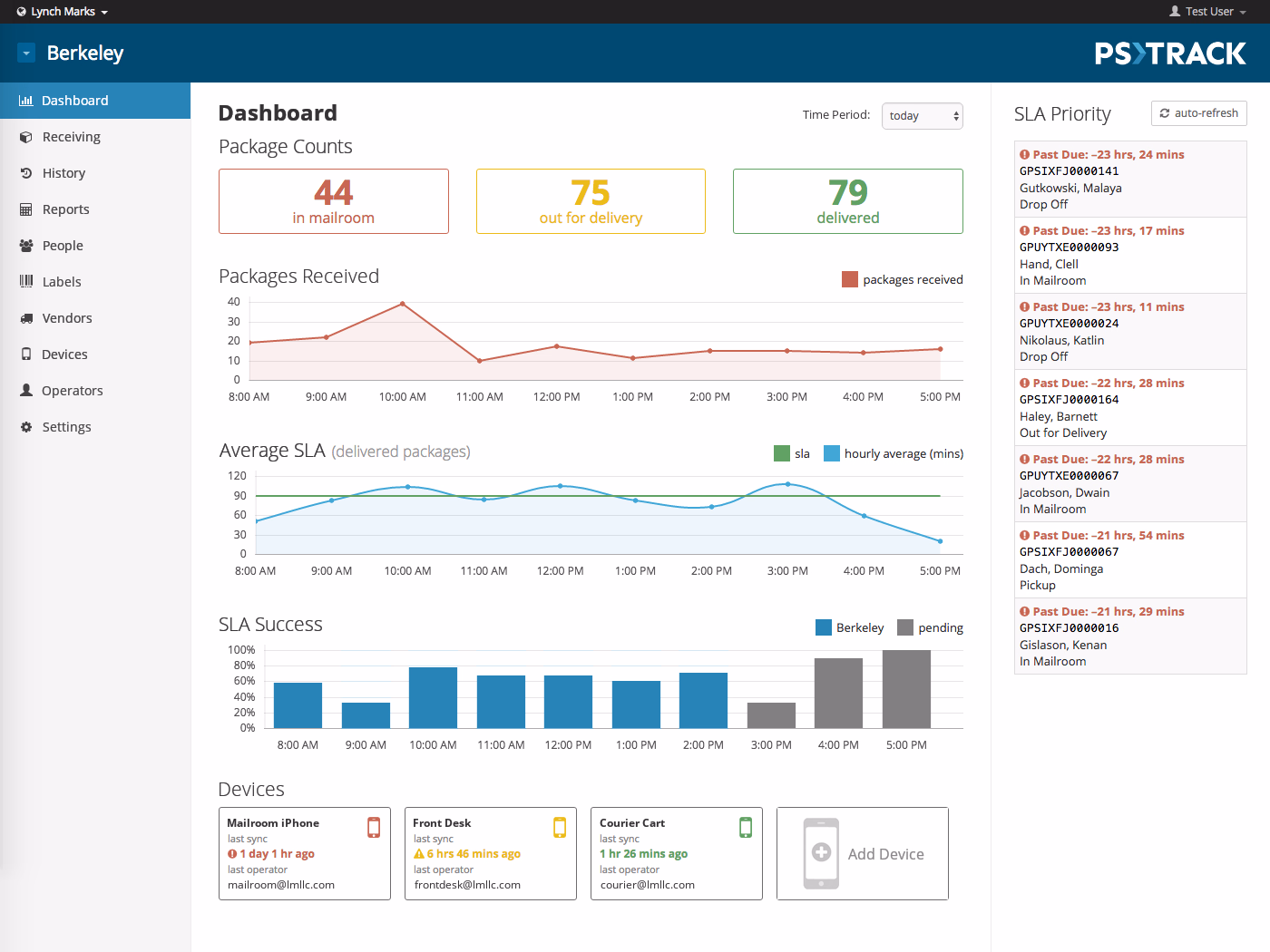Screen dimensions: 1270x952
Task: Toggle the auto-refresh button
Action: point(1199,113)
